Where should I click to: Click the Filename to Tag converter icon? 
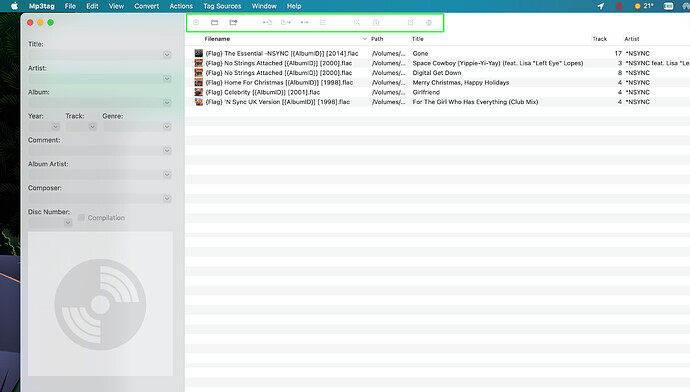[x=286, y=22]
